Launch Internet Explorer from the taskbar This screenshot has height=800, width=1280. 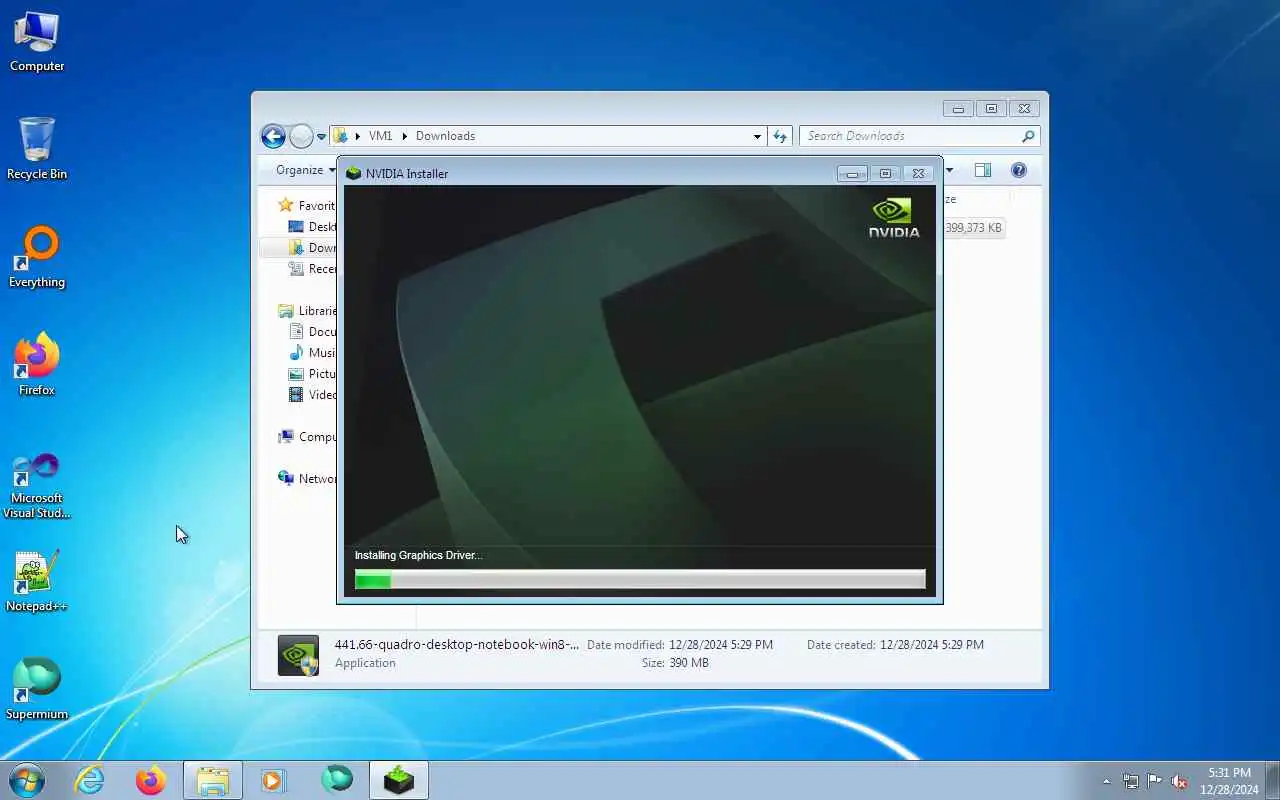[x=90, y=780]
